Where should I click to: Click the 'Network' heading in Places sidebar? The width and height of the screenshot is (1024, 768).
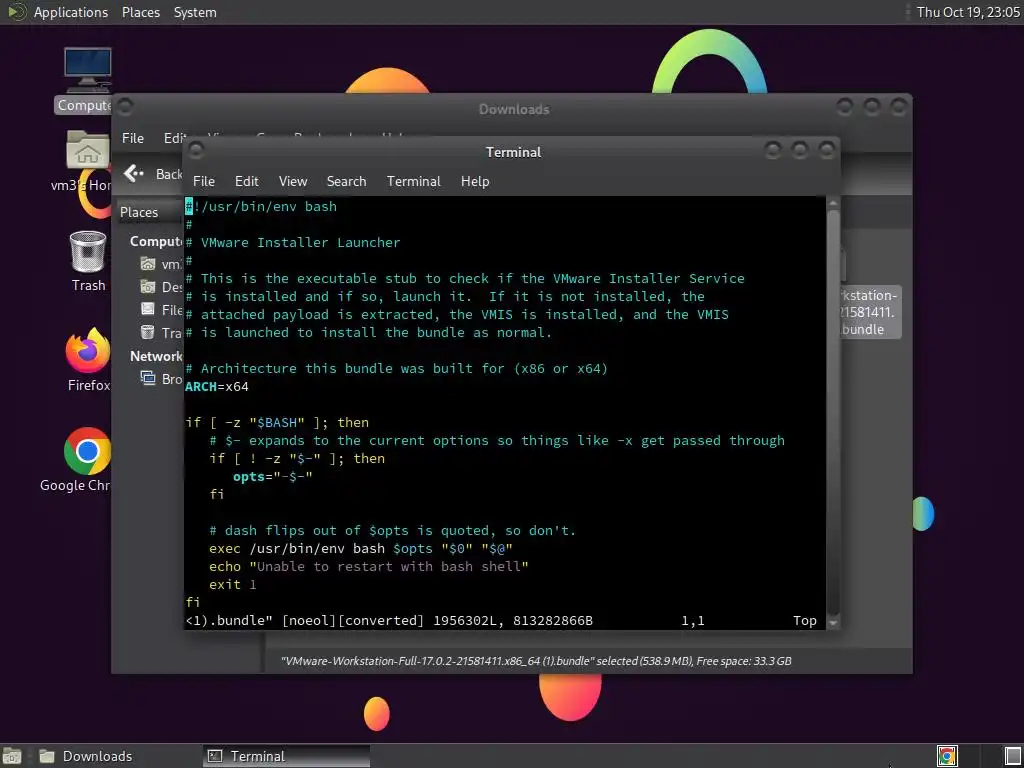(155, 356)
